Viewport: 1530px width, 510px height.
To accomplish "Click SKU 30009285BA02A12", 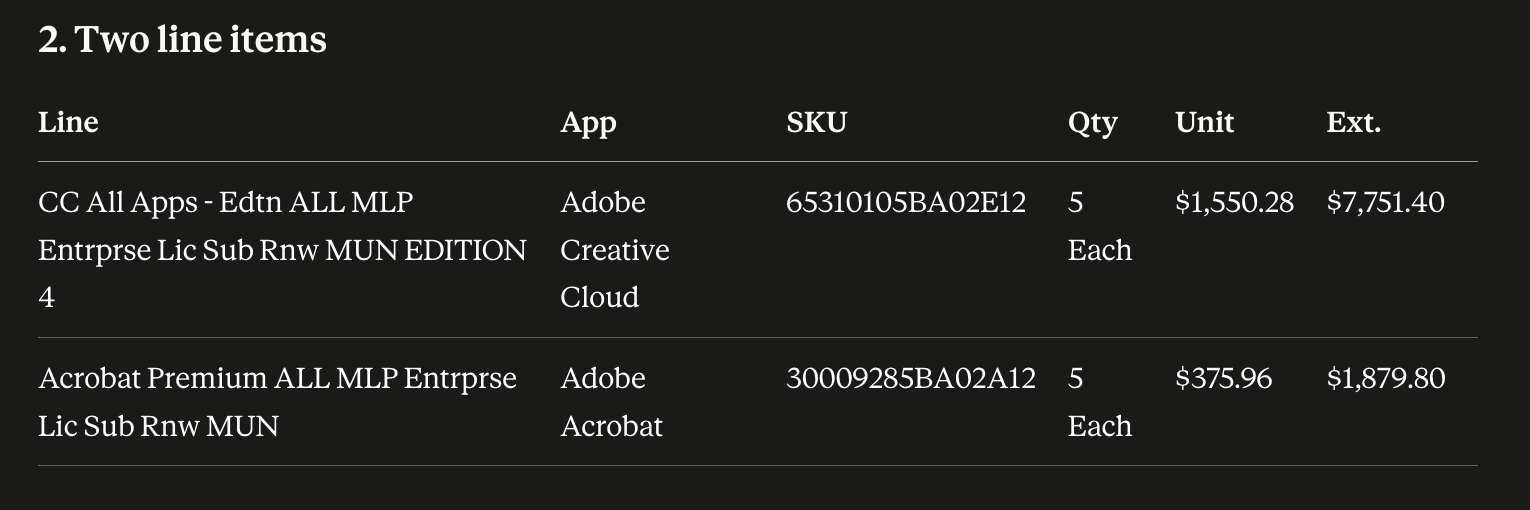I will point(910,378).
